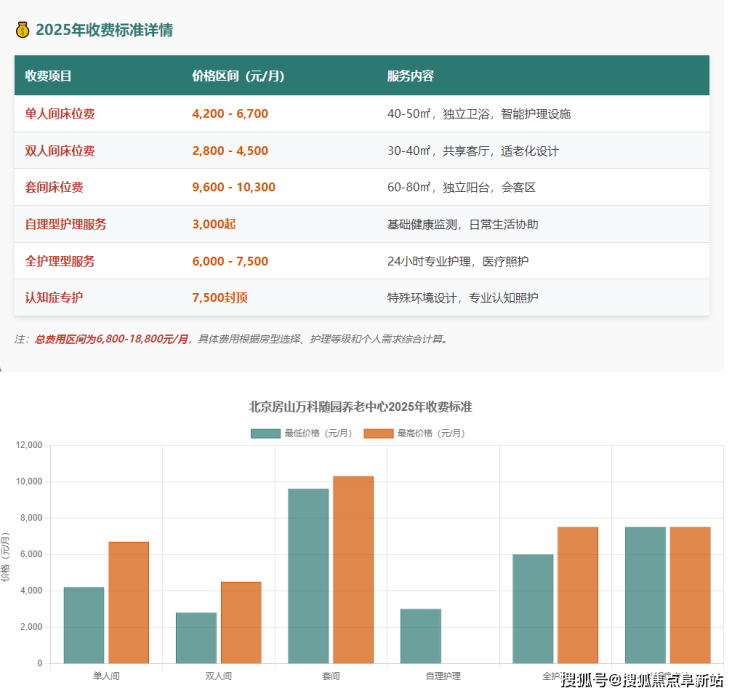The image size is (740, 696).
Task: Click the orange highest-price bar for 双人间
Action: click(241, 621)
